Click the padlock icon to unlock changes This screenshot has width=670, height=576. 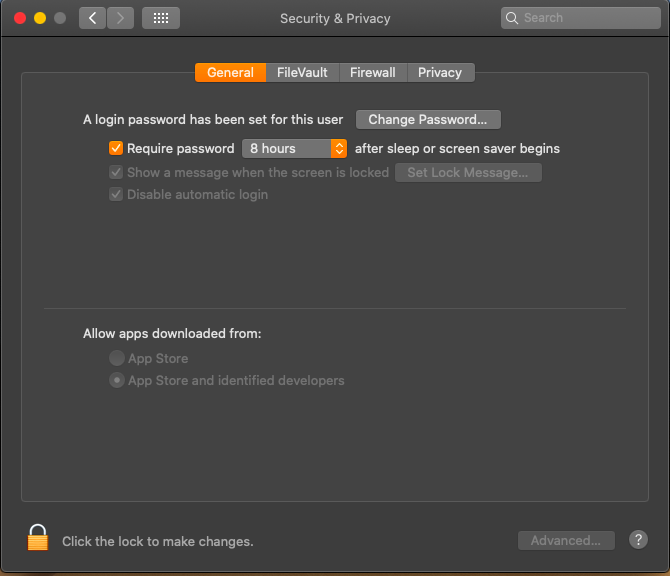pos(38,538)
